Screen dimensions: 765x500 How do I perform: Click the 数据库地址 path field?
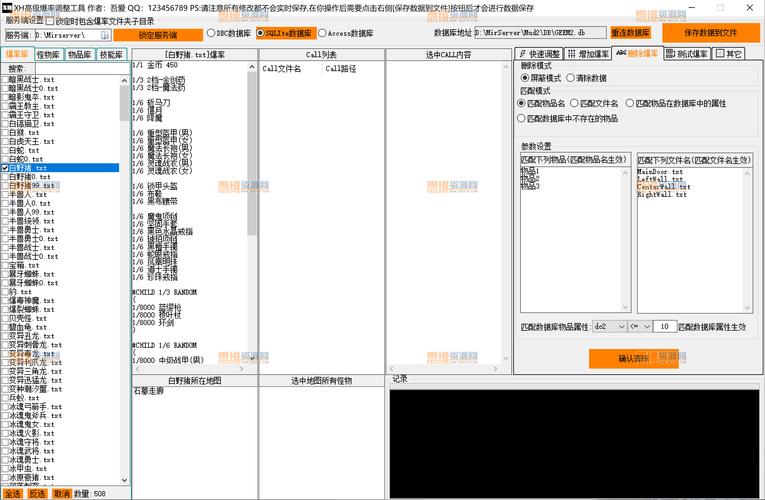click(x=541, y=33)
